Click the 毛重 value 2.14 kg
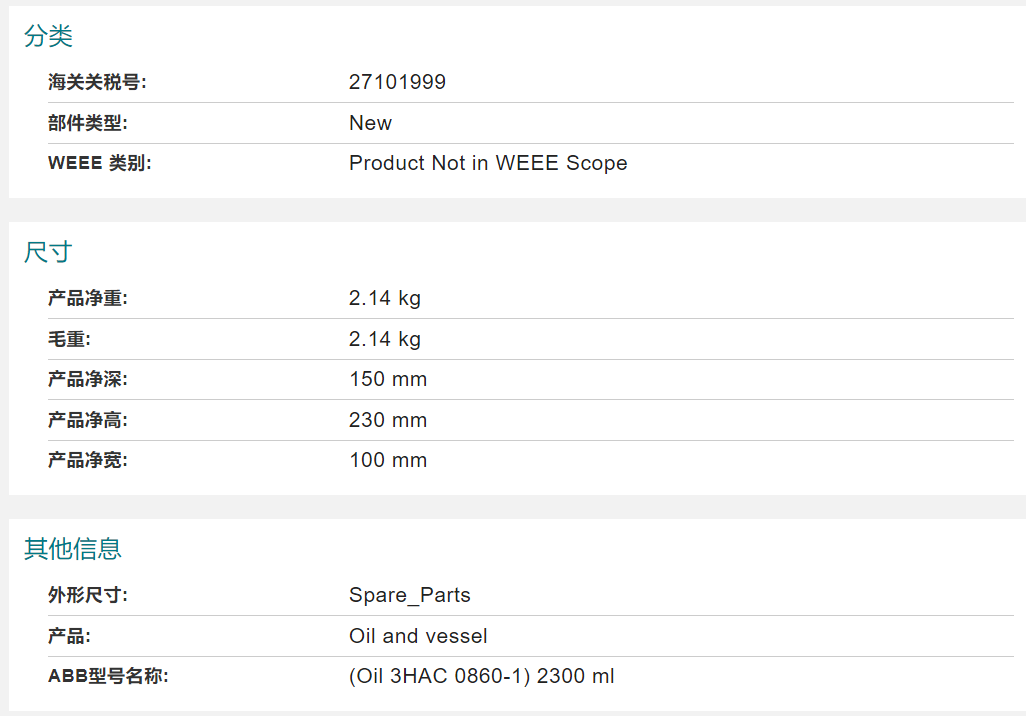Screen dimensions: 1026x716 [x=385, y=339]
